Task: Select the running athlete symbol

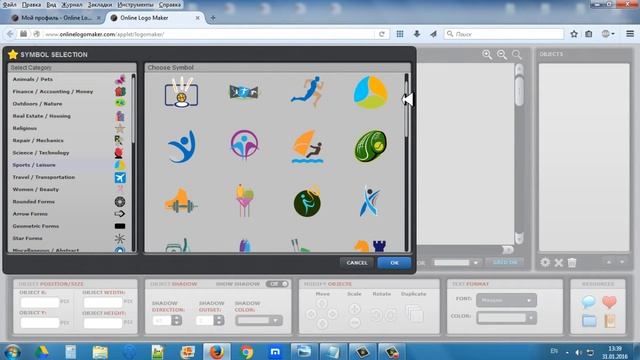Action: pos(307,91)
